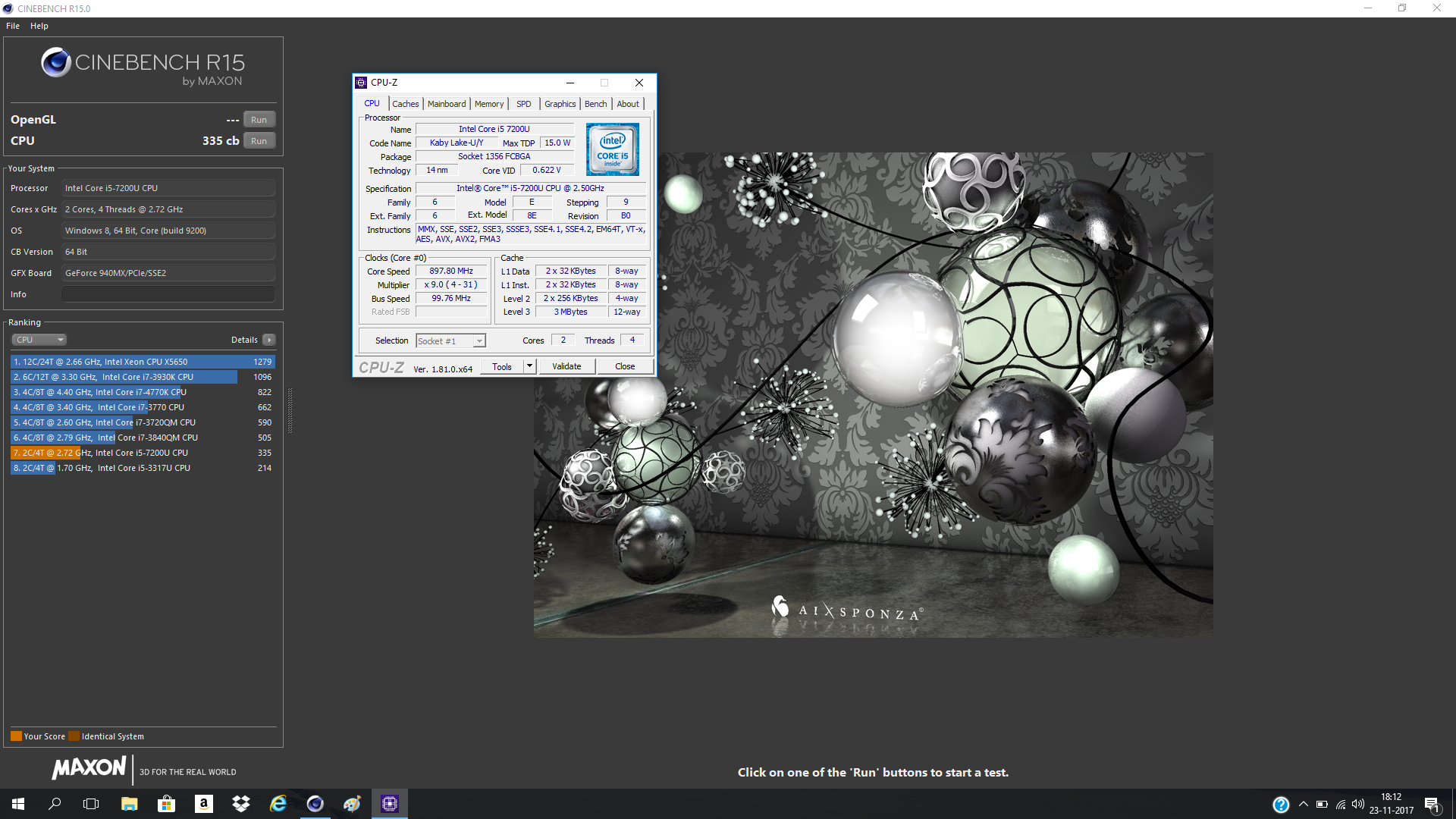1456x819 pixels.
Task: Click the Info input field
Action: coord(168,294)
